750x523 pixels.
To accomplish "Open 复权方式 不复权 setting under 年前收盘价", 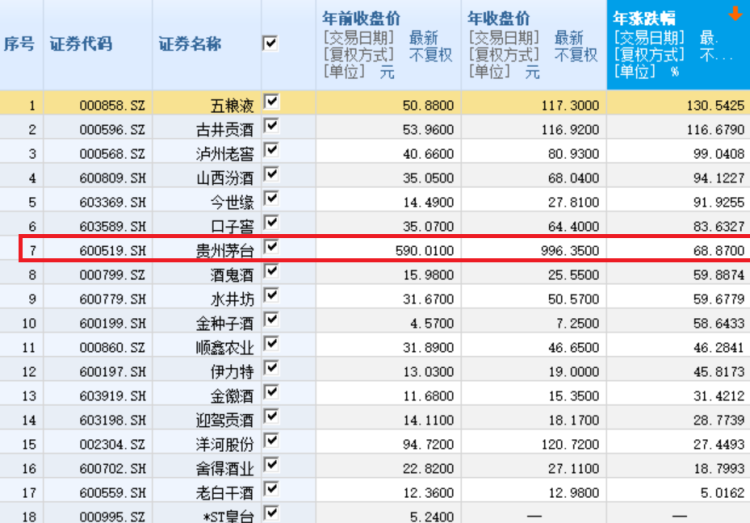I will 388,55.
